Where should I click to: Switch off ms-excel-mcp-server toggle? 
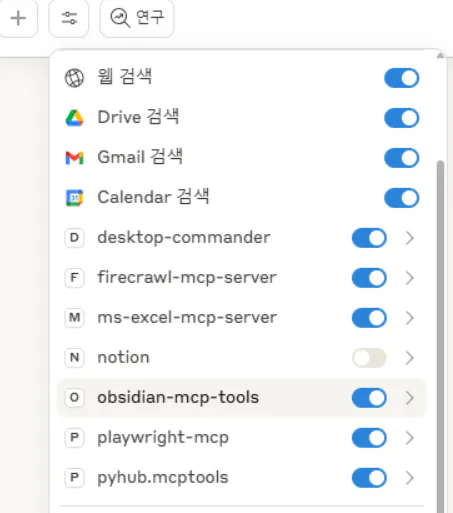tap(369, 318)
